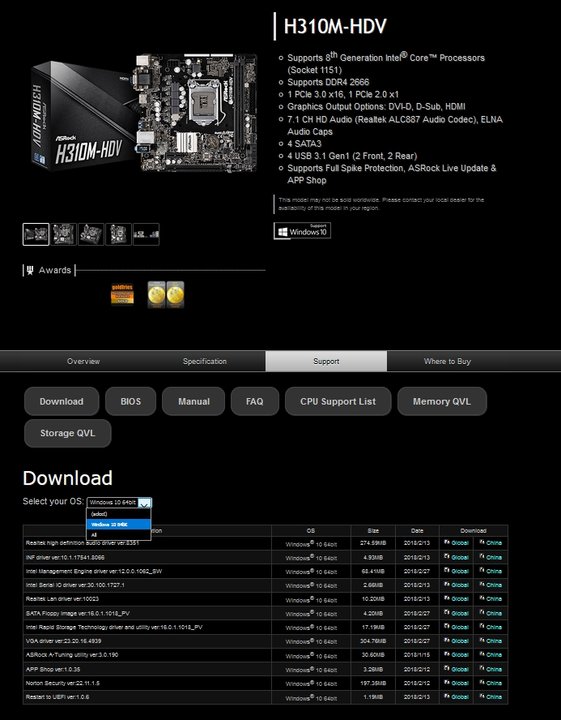Select the third motherboard product thumbnail
Viewport: 561px width, 720px height.
[91, 234]
